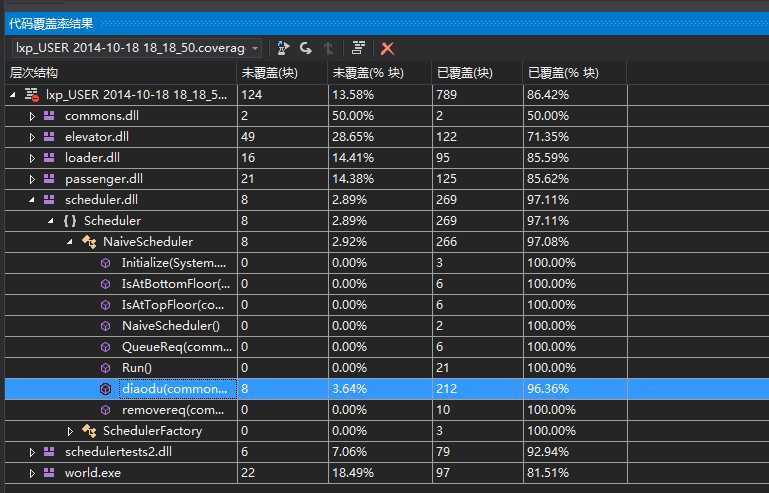Sort by the 层次结构 column header

121,73
